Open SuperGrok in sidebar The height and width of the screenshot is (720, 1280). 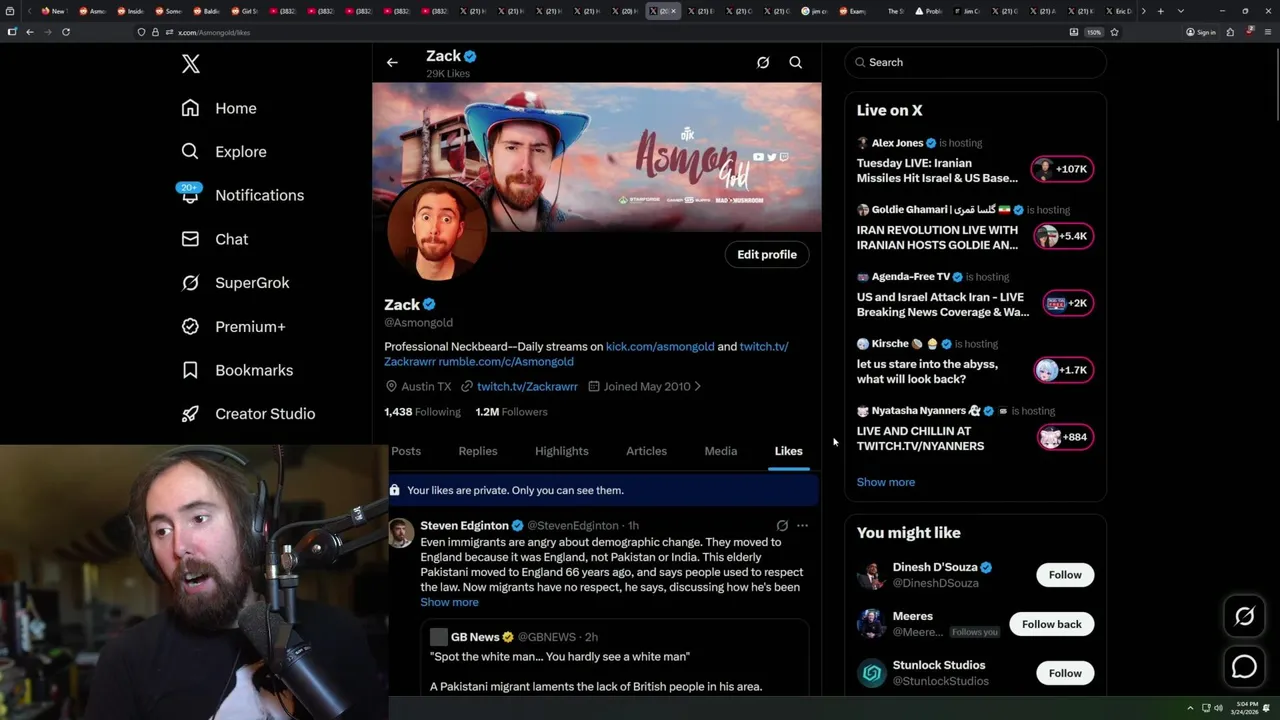pos(235,283)
